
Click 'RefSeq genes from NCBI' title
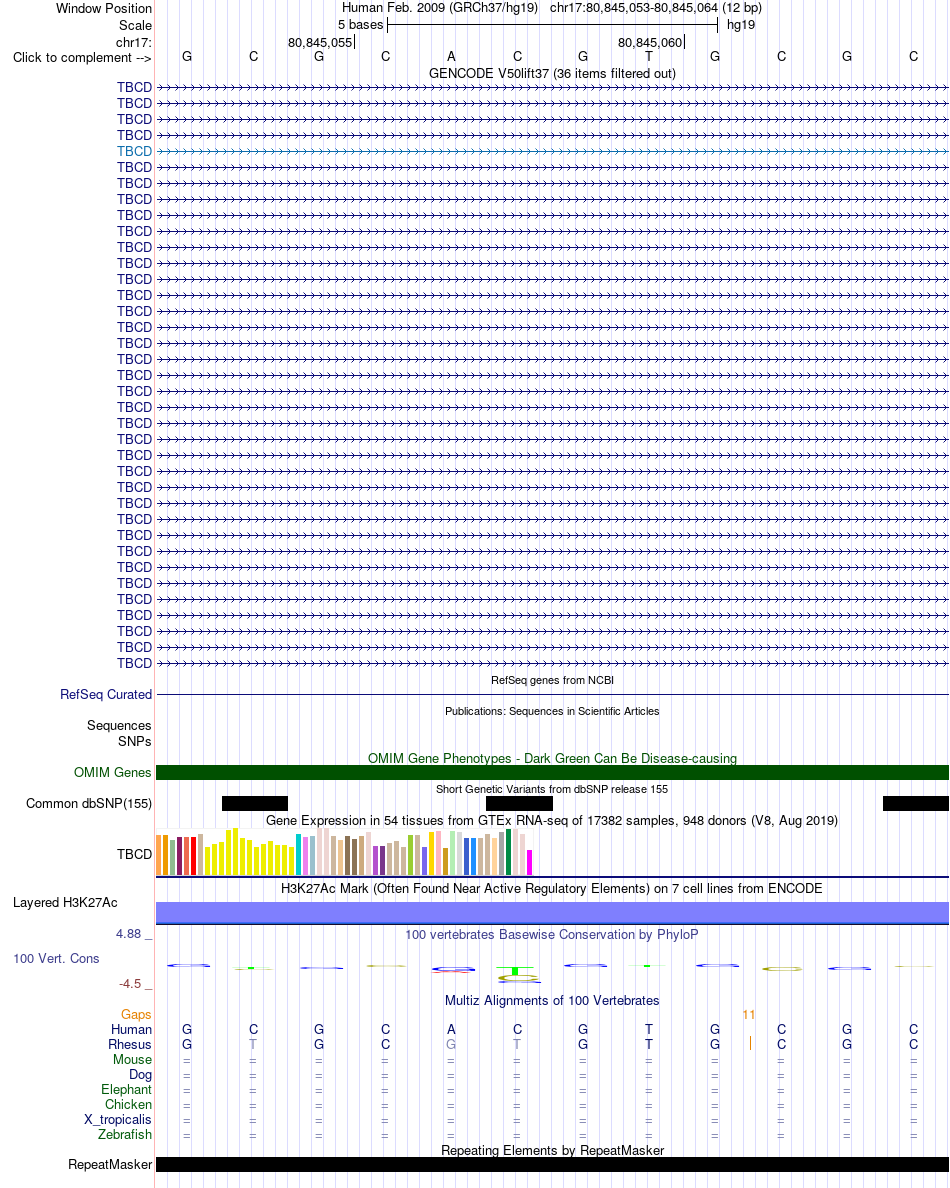point(552,680)
